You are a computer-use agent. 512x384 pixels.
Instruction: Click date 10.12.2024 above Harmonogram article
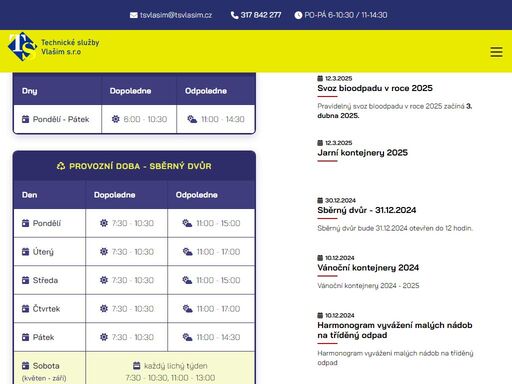[x=340, y=315]
